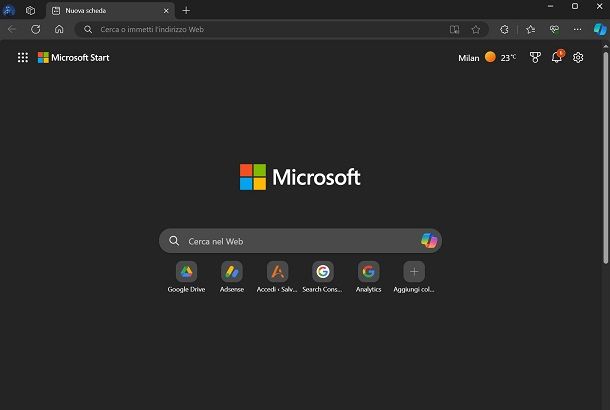The image size is (610, 410).
Task: Open page settings gear icon
Action: tap(578, 58)
